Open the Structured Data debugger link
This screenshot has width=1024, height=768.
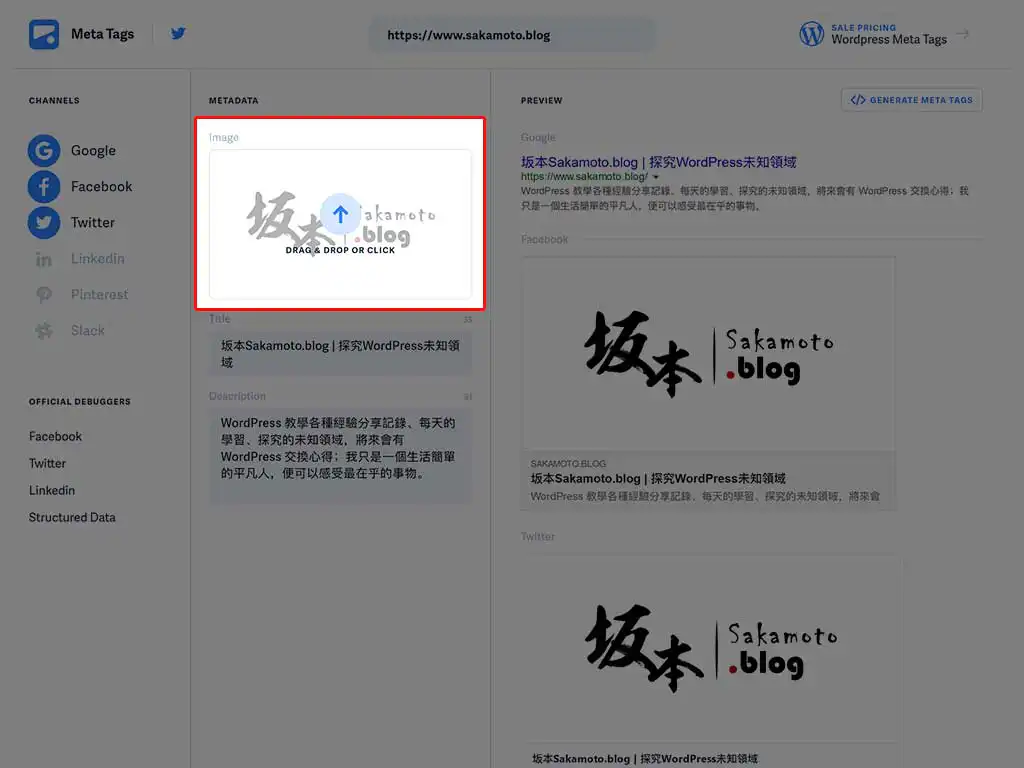pos(72,518)
